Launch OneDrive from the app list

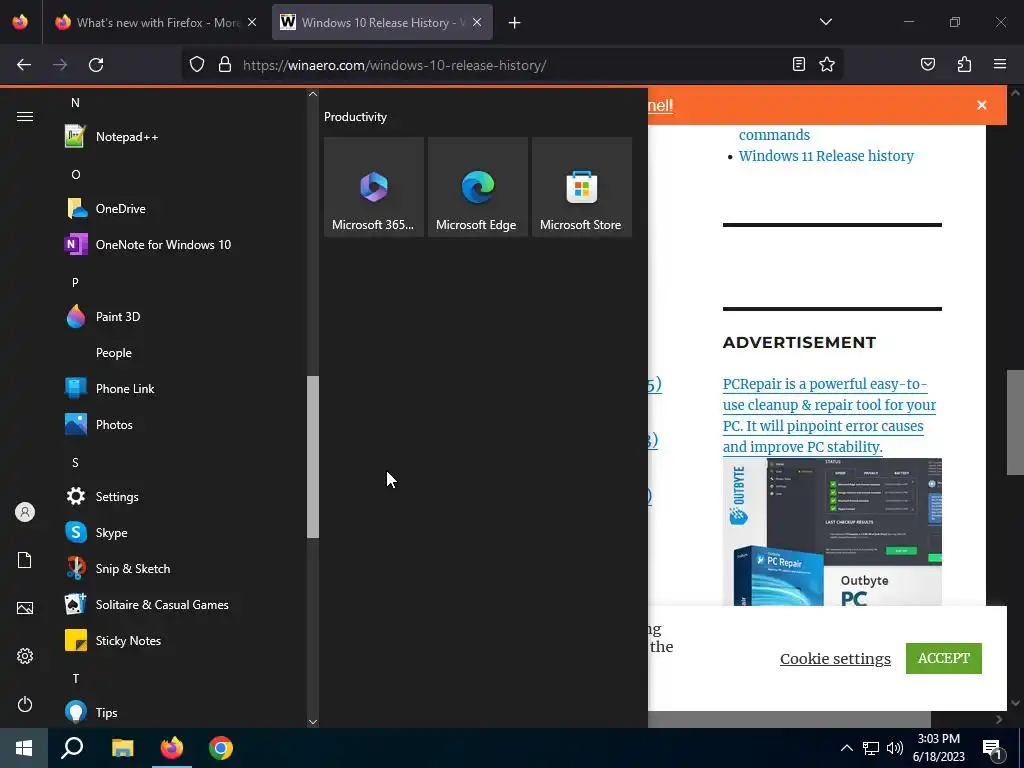(x=182, y=208)
